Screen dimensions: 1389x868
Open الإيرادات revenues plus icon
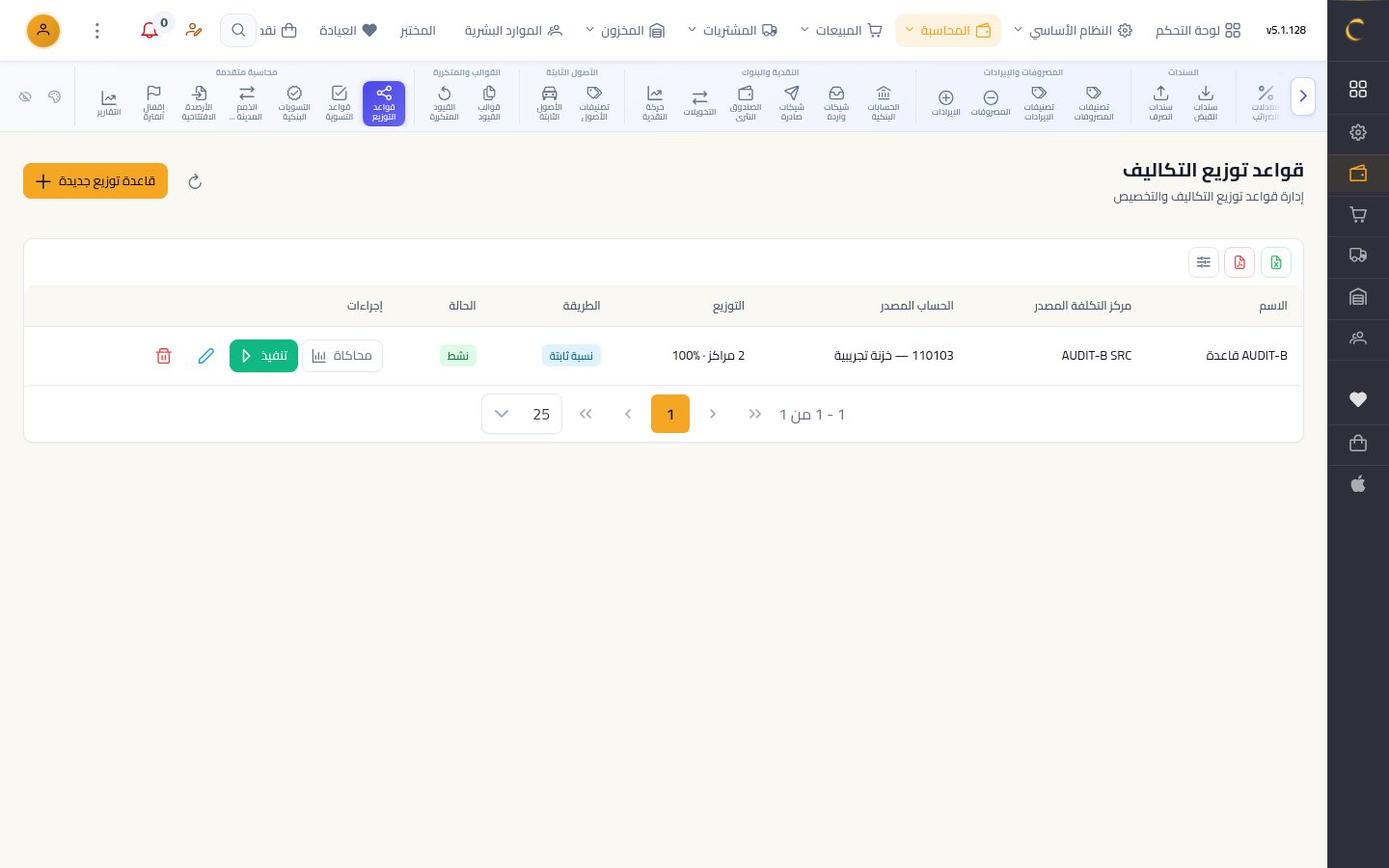946,102
